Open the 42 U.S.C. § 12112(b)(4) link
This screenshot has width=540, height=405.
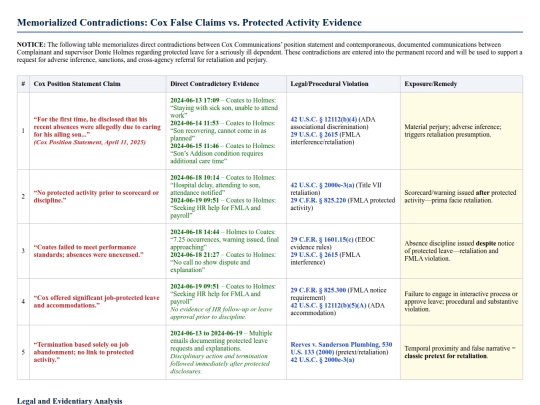click(324, 120)
